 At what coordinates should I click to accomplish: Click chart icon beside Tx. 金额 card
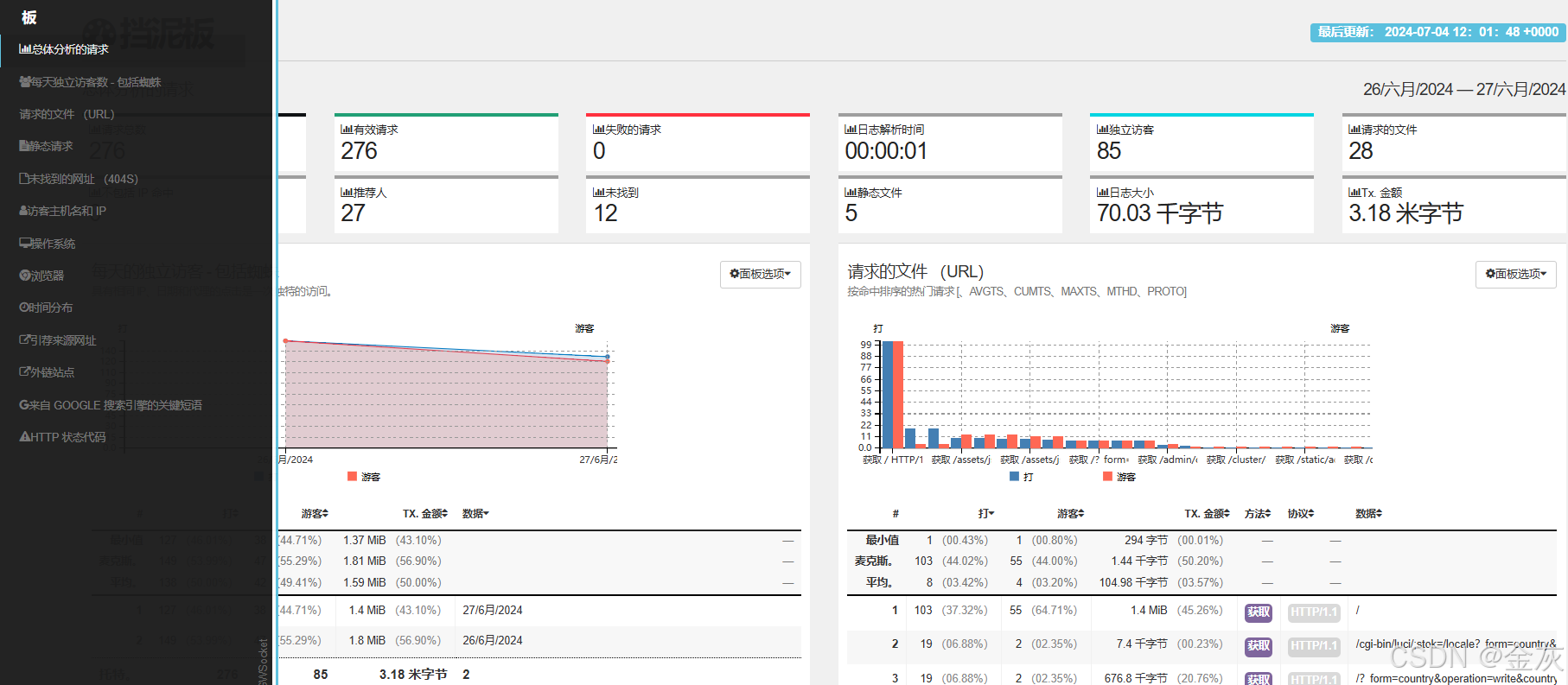(x=1354, y=193)
